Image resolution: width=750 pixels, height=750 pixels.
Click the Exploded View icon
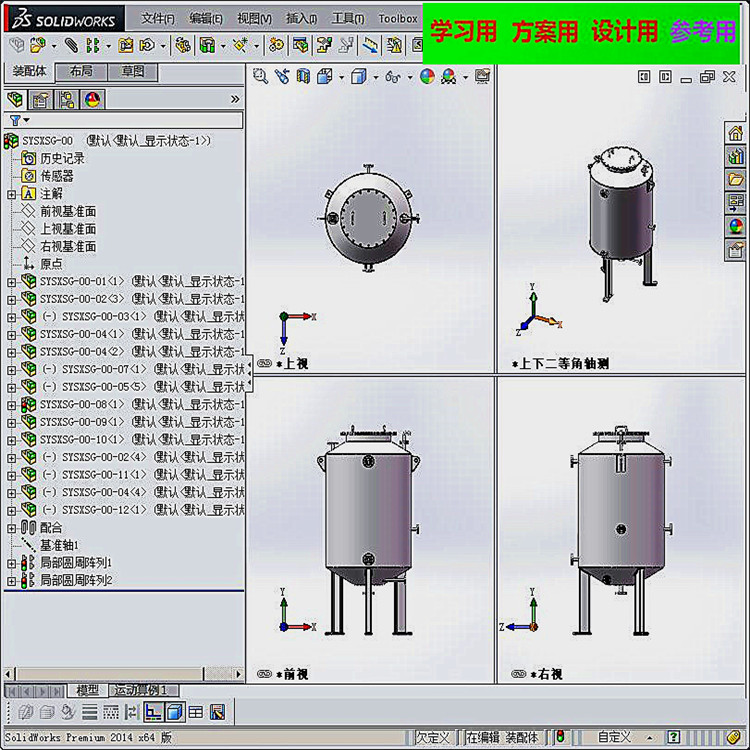coord(324,45)
